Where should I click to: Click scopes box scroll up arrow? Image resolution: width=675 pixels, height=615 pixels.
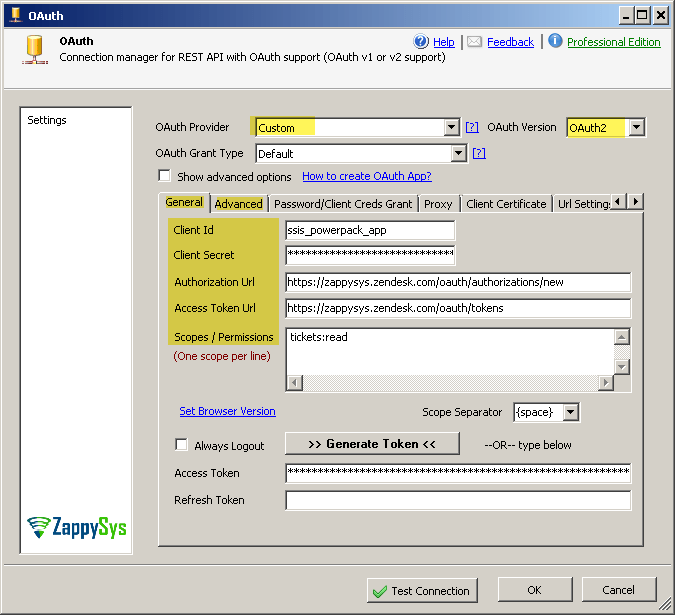(622, 337)
